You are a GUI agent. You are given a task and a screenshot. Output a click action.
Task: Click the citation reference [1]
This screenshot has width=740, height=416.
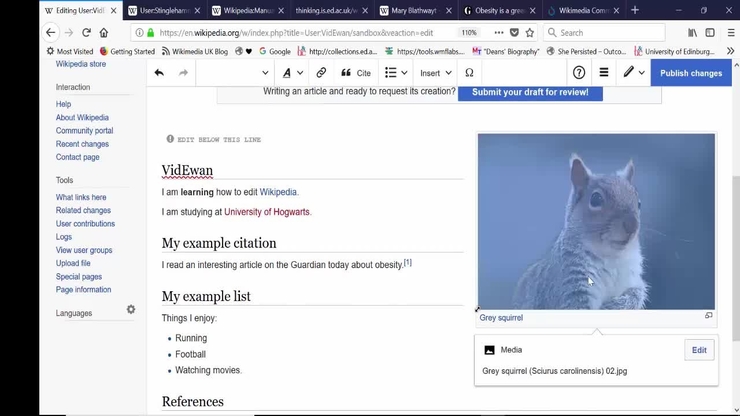[x=408, y=263]
